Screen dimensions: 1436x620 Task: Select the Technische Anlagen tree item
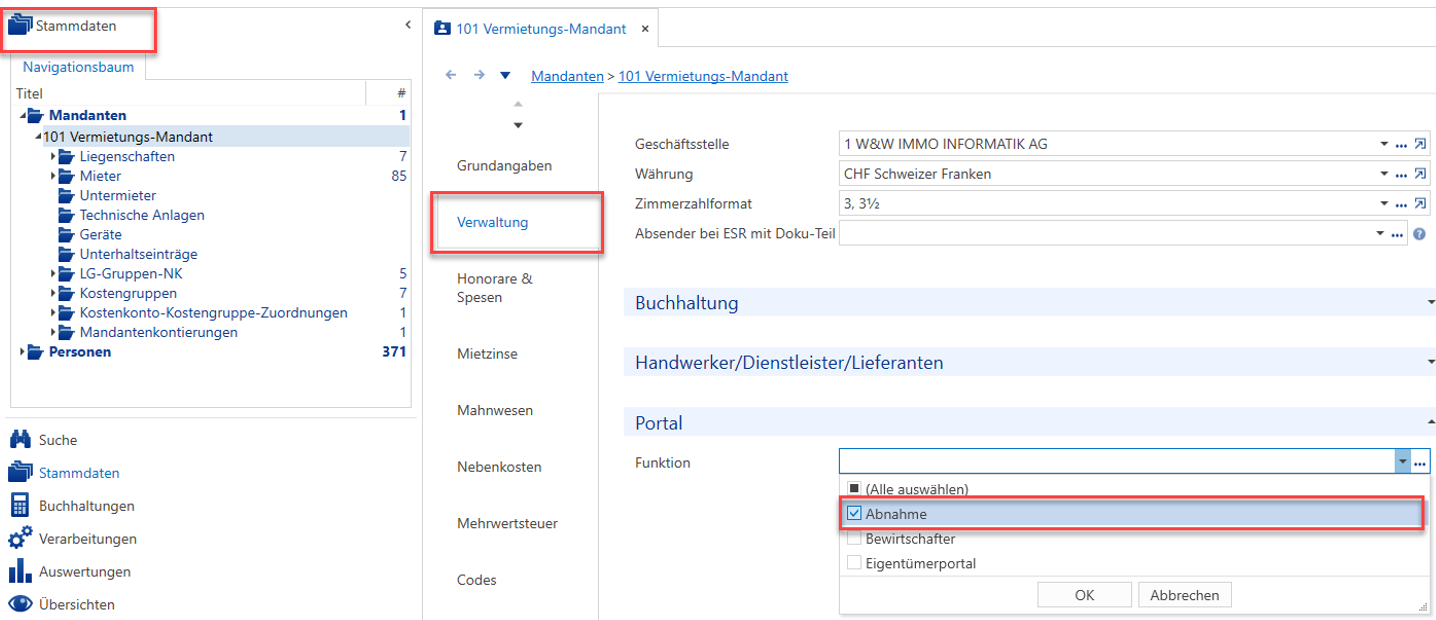click(142, 215)
